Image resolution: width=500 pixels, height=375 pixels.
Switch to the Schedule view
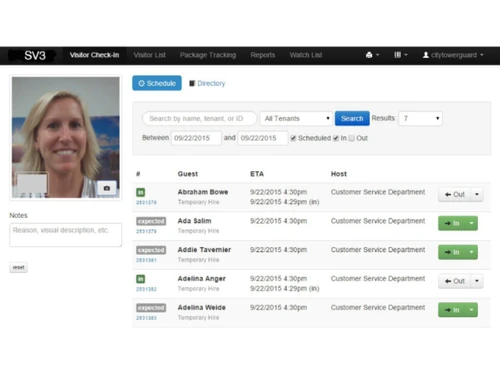point(157,83)
